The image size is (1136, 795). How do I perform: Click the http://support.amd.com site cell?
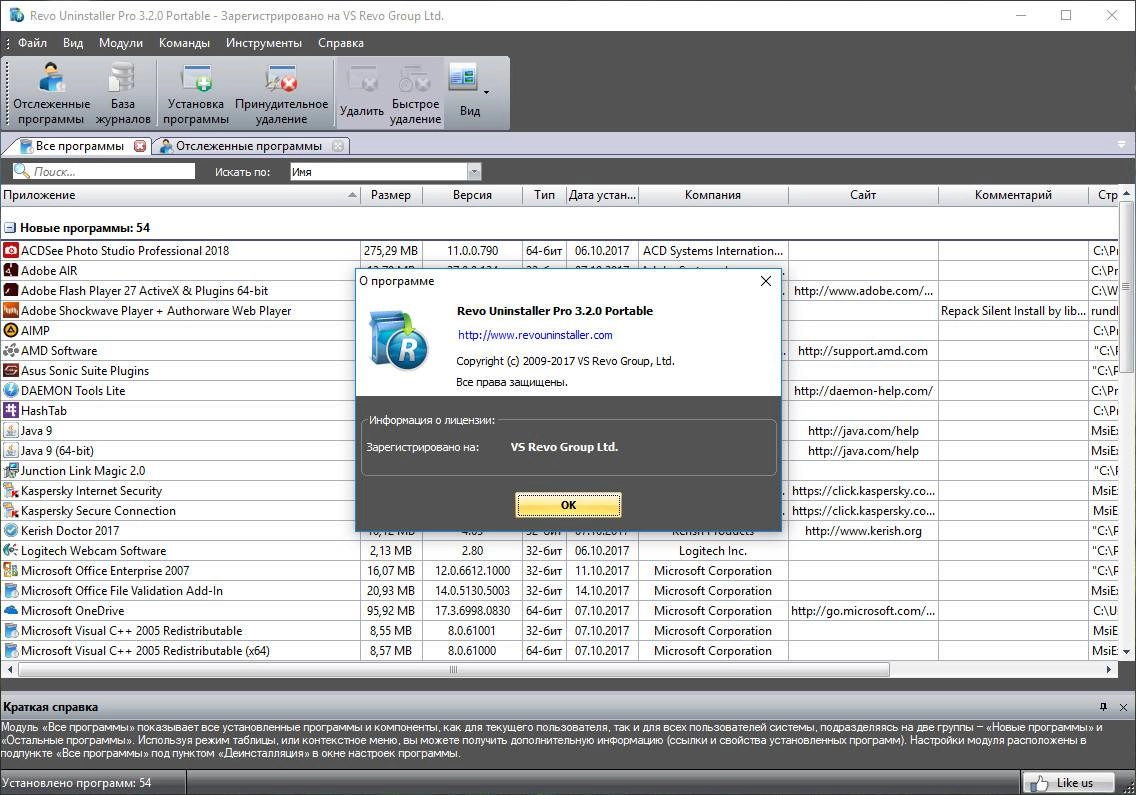pos(862,351)
